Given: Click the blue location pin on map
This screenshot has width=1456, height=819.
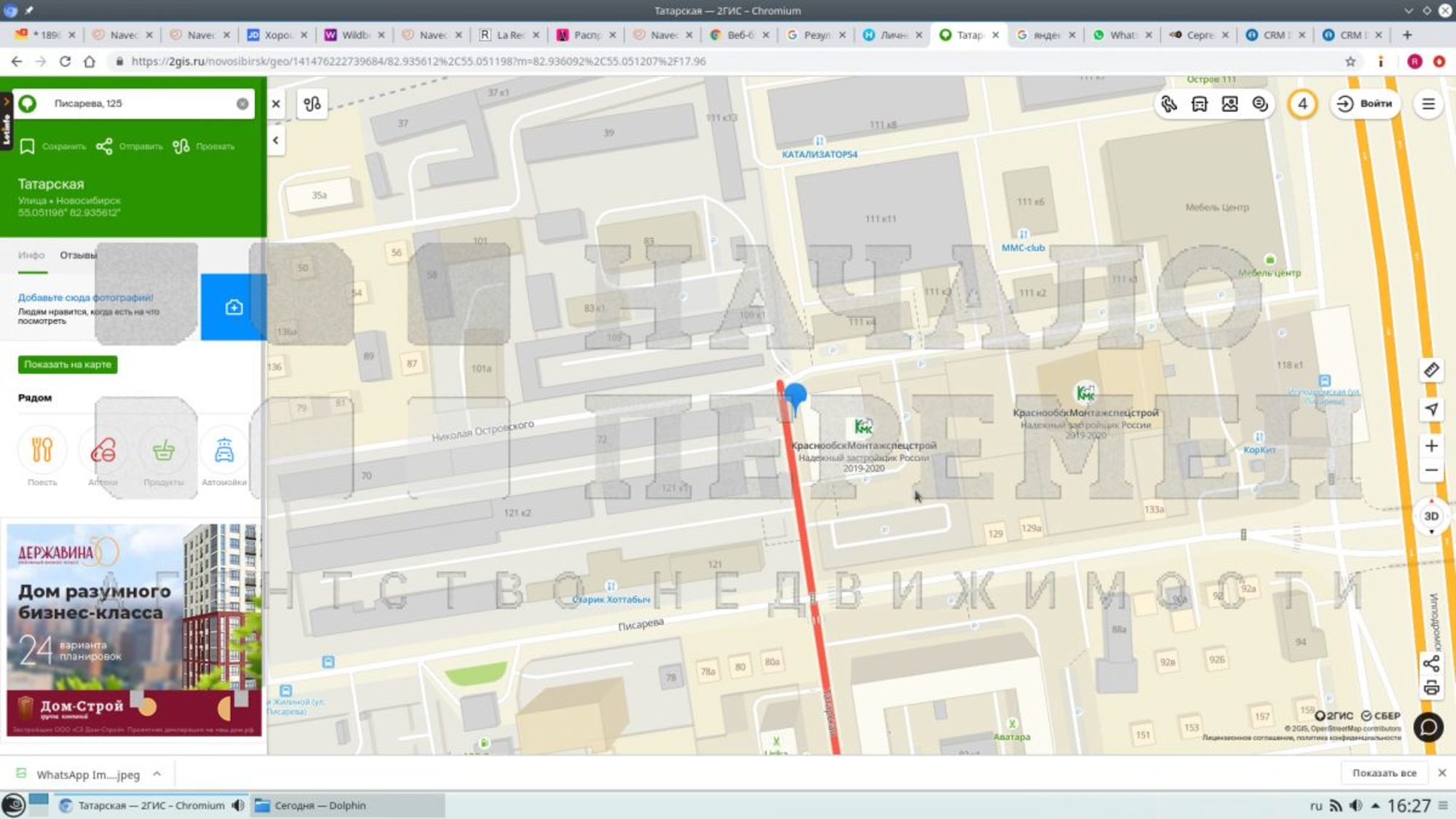Looking at the screenshot, I should coord(795,397).
